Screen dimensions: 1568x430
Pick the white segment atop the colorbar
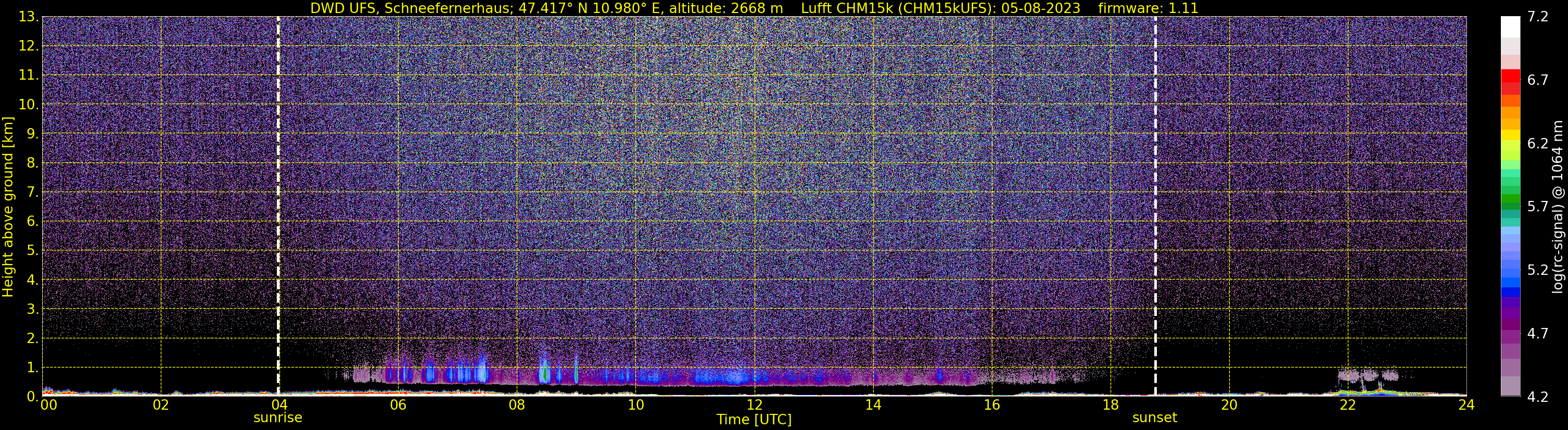tap(1510, 28)
